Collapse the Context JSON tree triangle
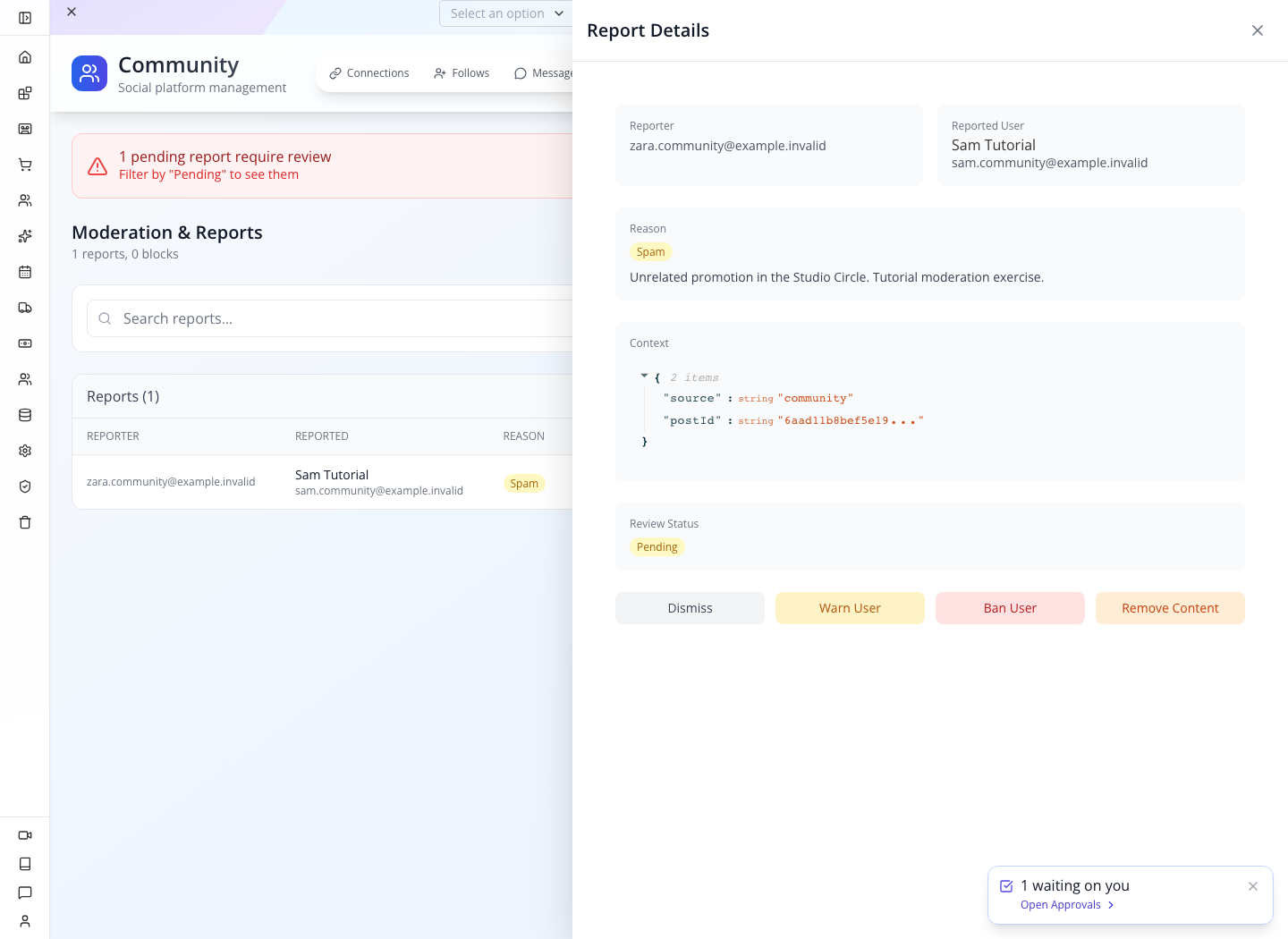Screen dimensions: 1288x939 coord(644,376)
